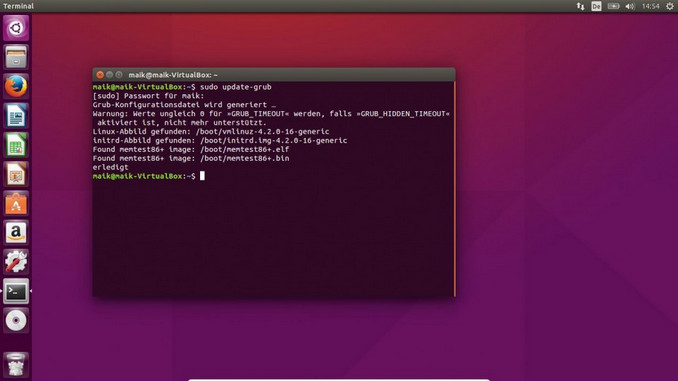Click the 'Warnung: Werte ungleich 0' line
This screenshot has width=678, height=381.
coord(271,114)
